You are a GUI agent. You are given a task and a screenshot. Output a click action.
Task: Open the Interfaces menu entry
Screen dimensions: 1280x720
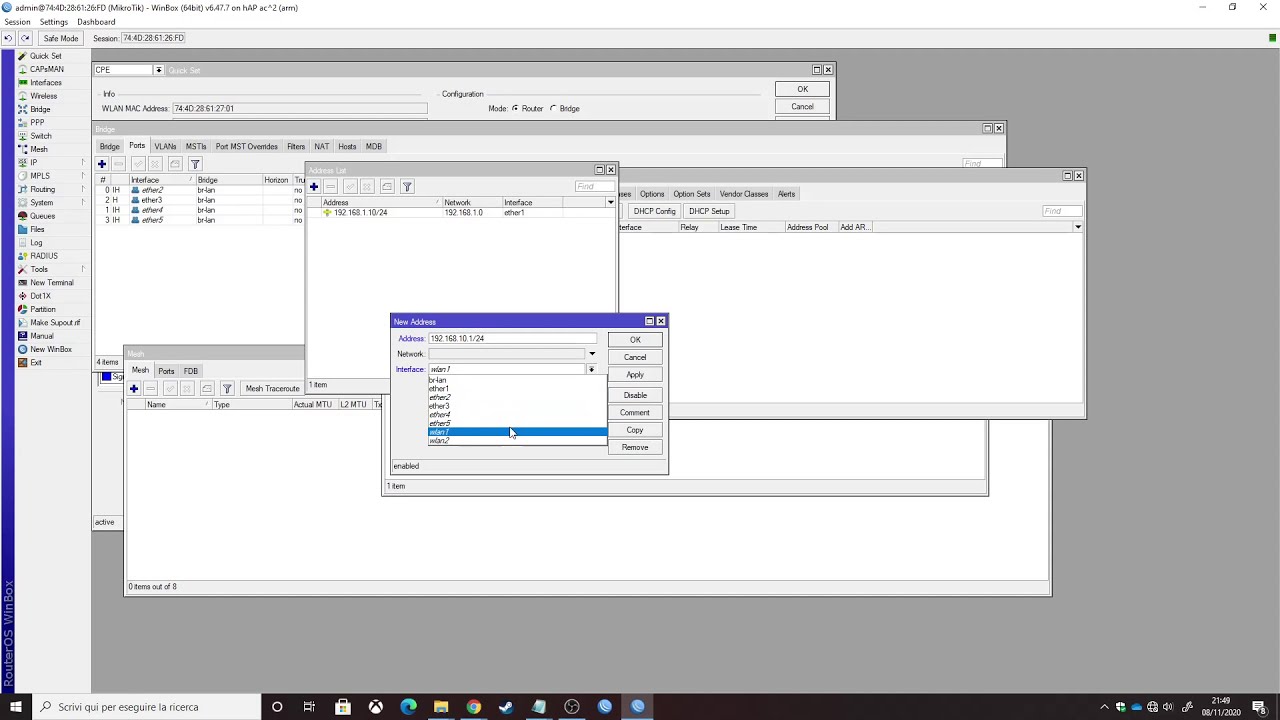(45, 83)
